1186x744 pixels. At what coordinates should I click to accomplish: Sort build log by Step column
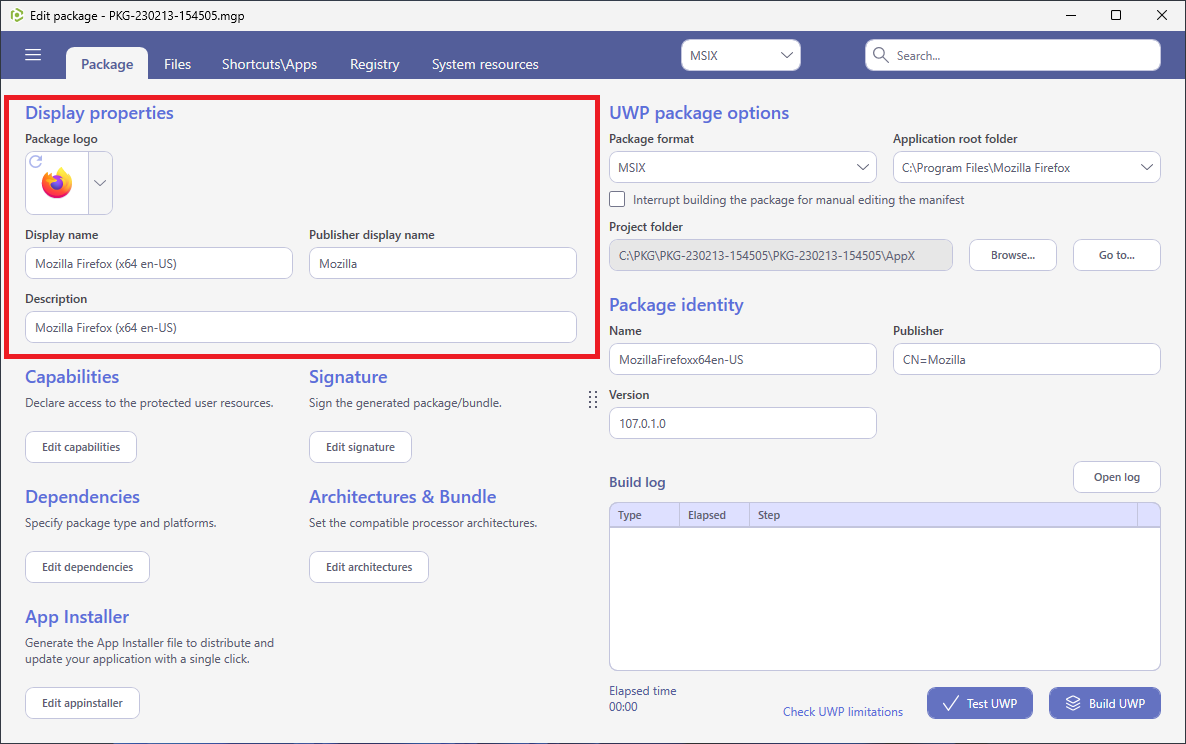(x=943, y=515)
